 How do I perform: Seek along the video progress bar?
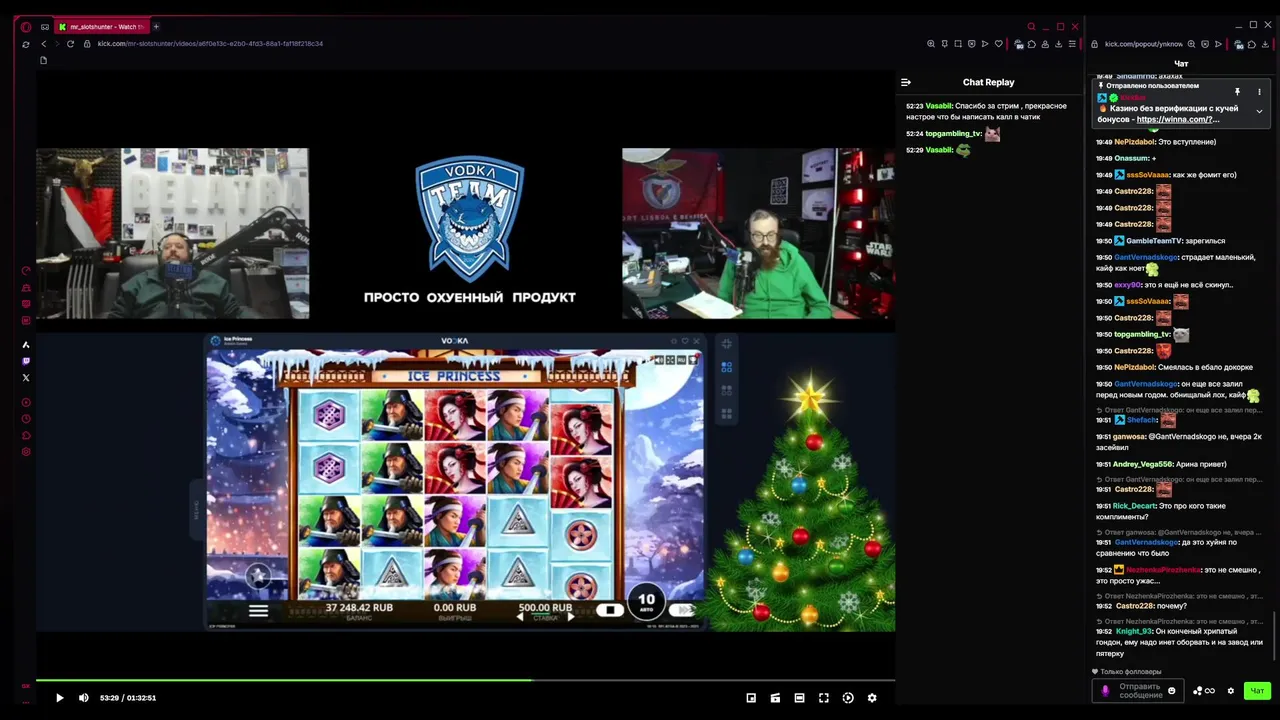click(x=465, y=681)
